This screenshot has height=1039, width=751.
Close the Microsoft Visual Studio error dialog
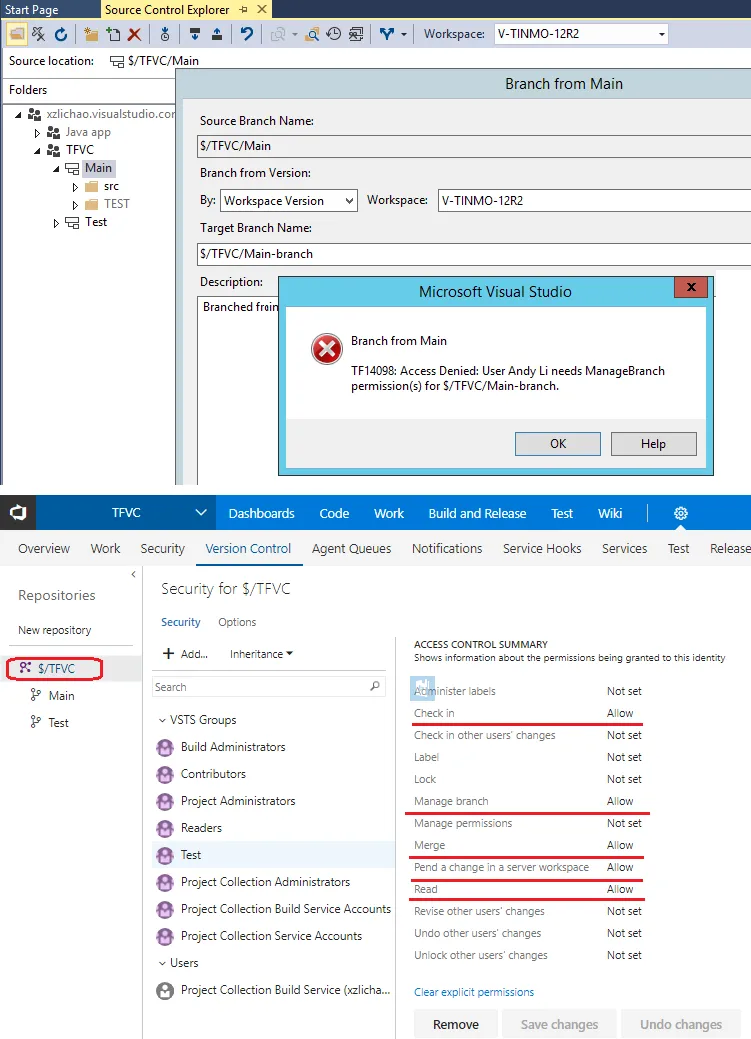point(691,287)
